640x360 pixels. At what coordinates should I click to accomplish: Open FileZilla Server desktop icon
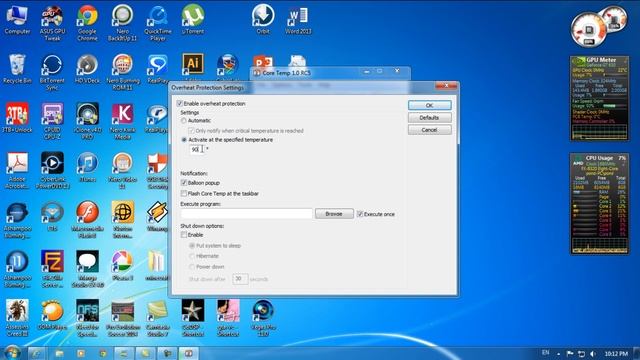pyautogui.click(x=52, y=269)
